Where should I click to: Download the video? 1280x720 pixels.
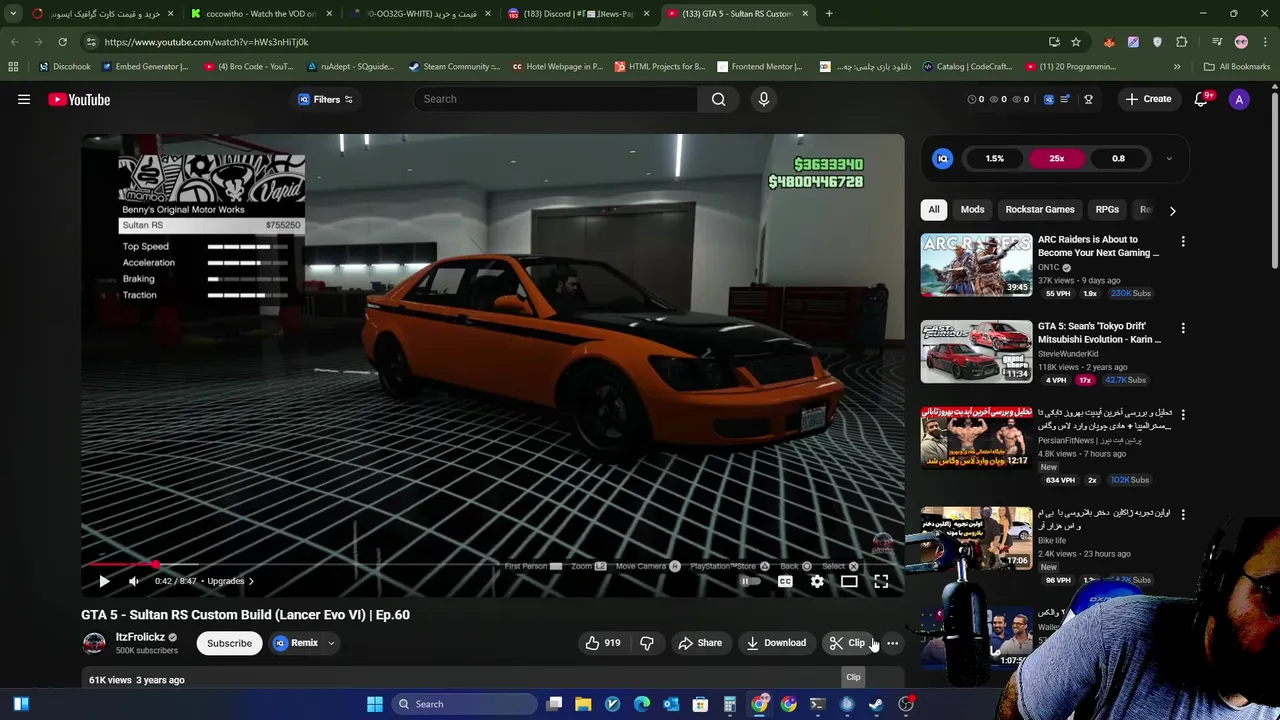(776, 643)
